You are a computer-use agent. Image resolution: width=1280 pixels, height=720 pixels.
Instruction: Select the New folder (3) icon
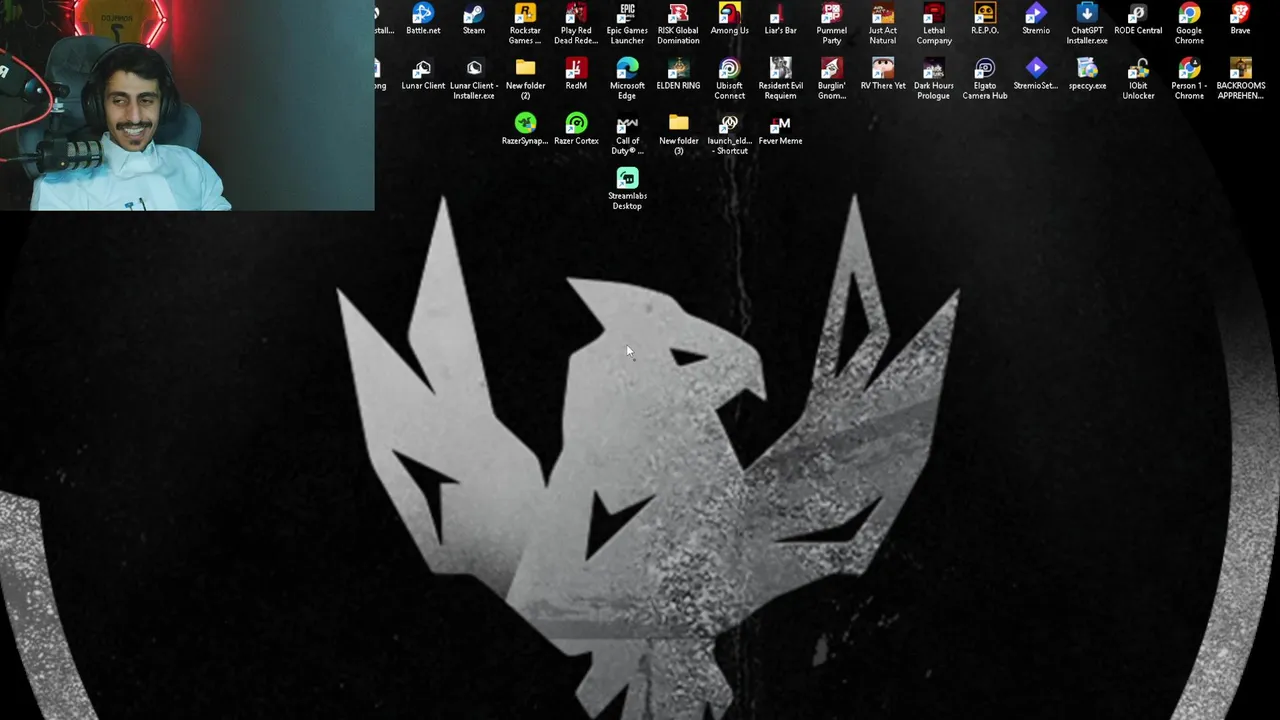[x=678, y=134]
